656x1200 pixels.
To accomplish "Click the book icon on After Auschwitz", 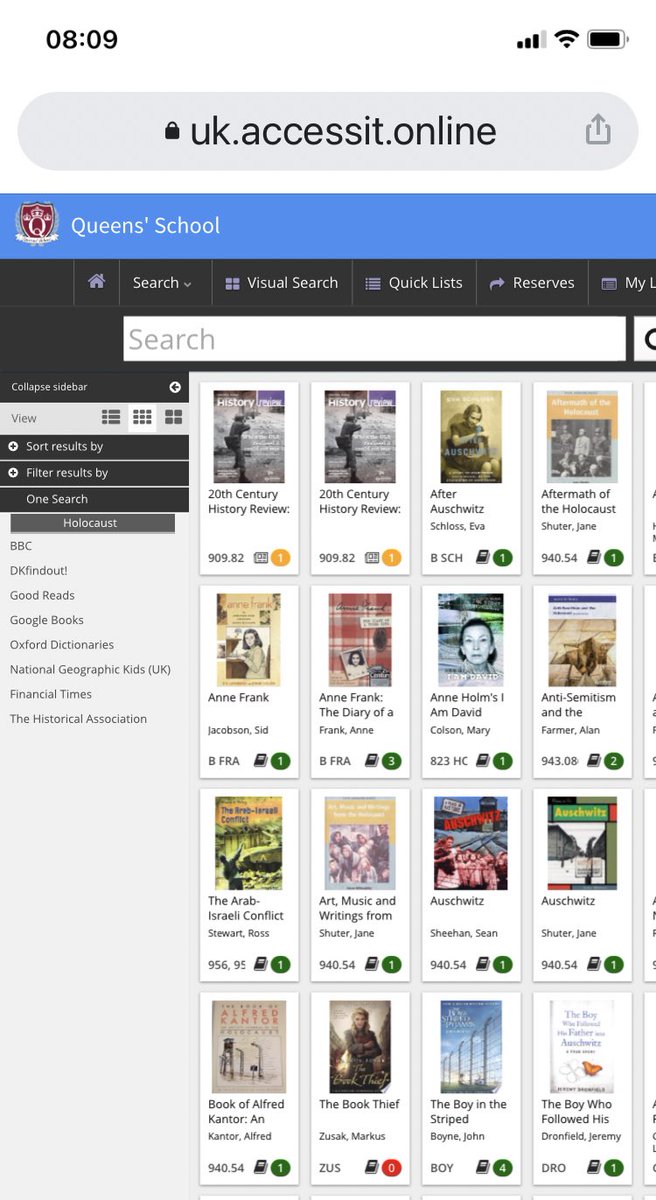I will (x=482, y=558).
